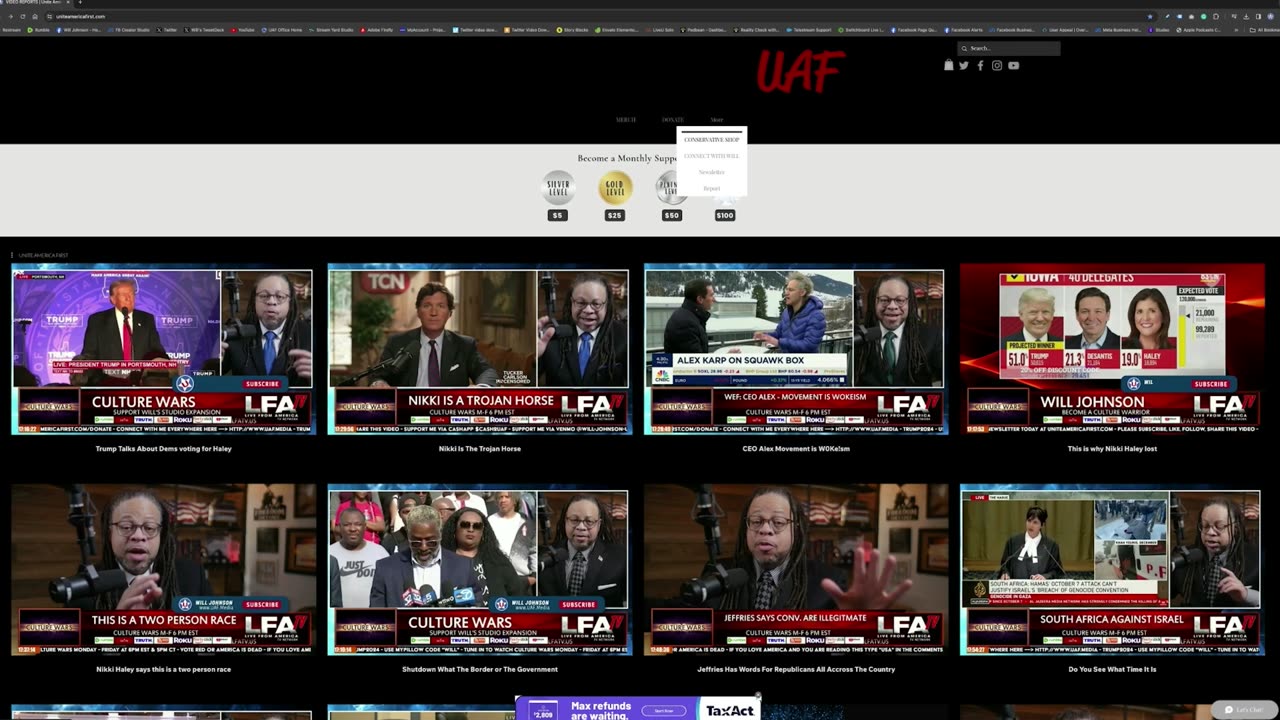Click the $100 donation button
Screen dimensions: 1280x720
coord(725,215)
